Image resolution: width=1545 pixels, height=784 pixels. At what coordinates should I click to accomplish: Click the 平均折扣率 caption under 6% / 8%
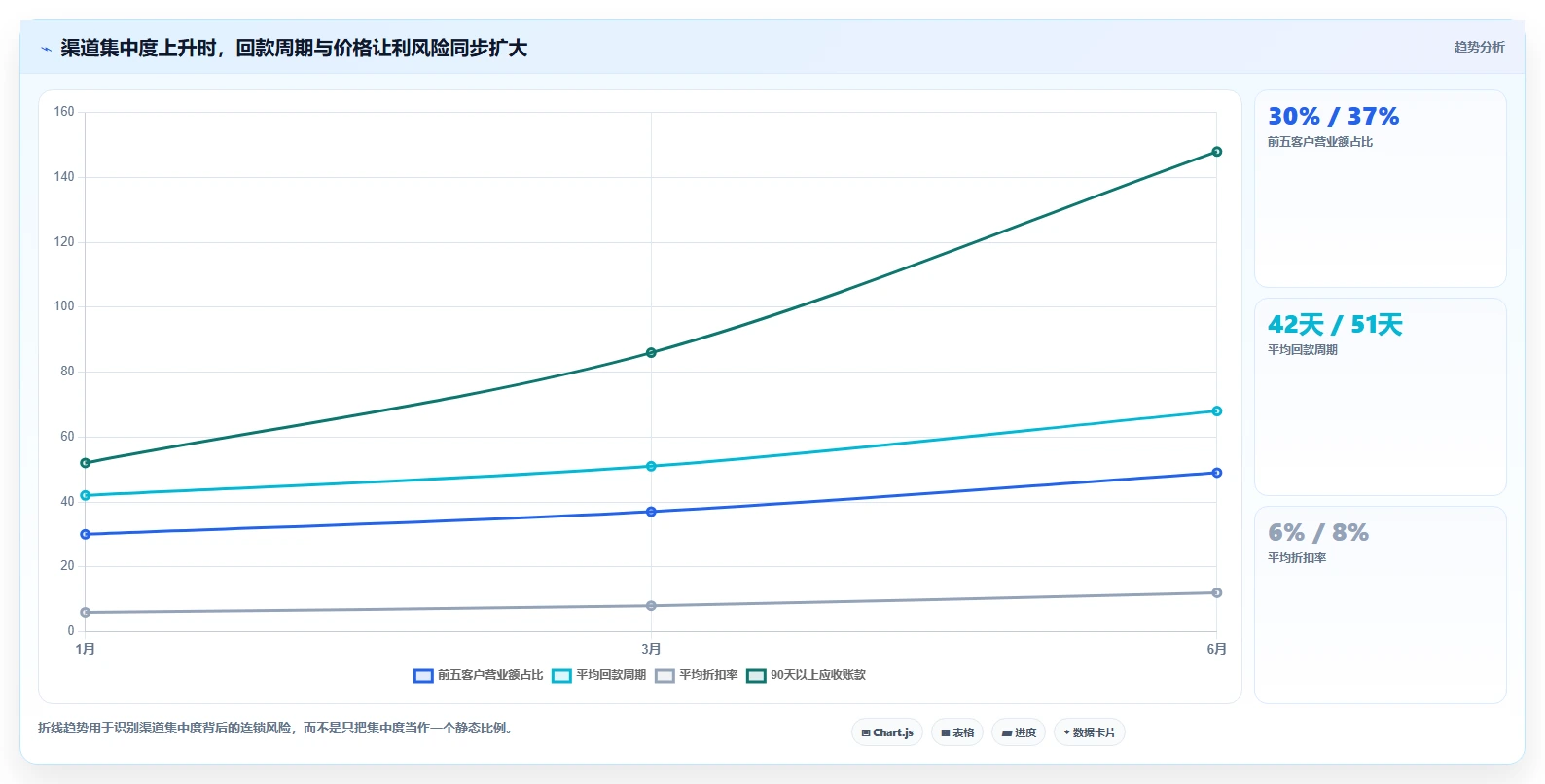(x=1296, y=558)
